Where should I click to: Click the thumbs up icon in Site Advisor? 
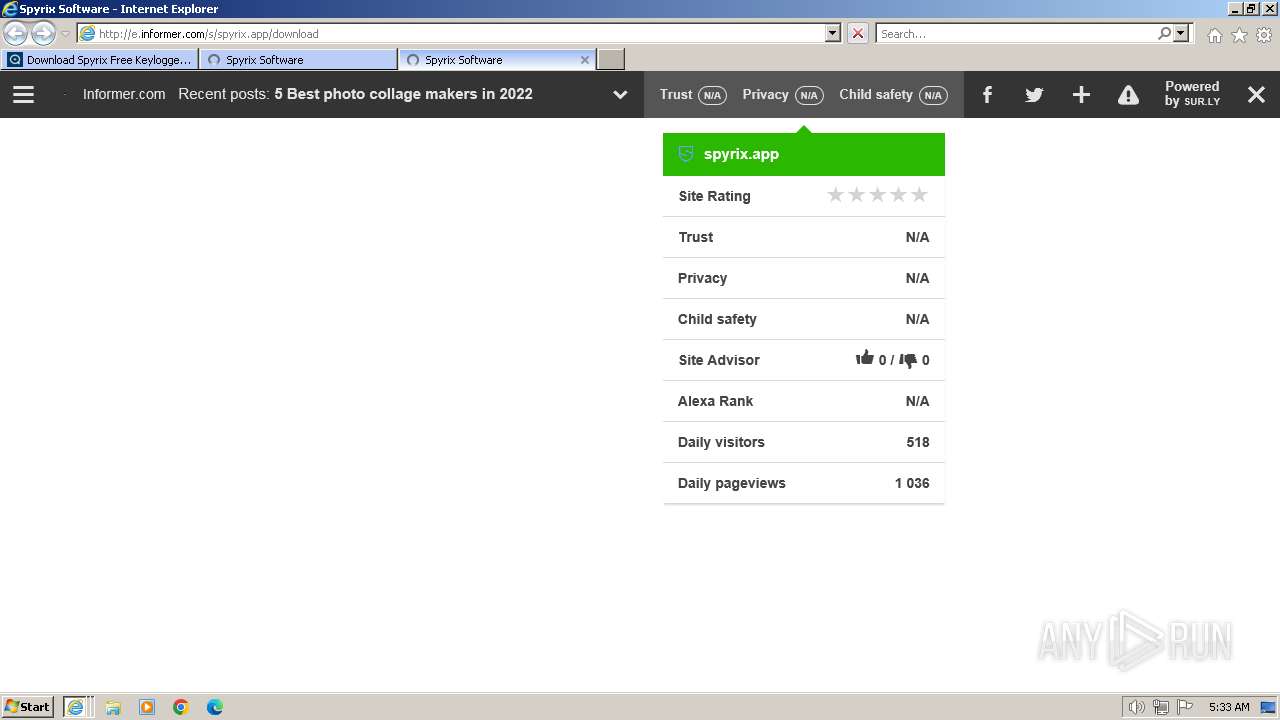(x=865, y=358)
